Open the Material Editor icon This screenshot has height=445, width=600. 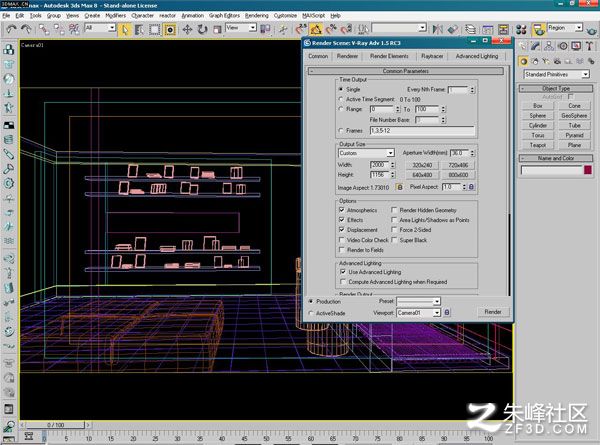521,29
